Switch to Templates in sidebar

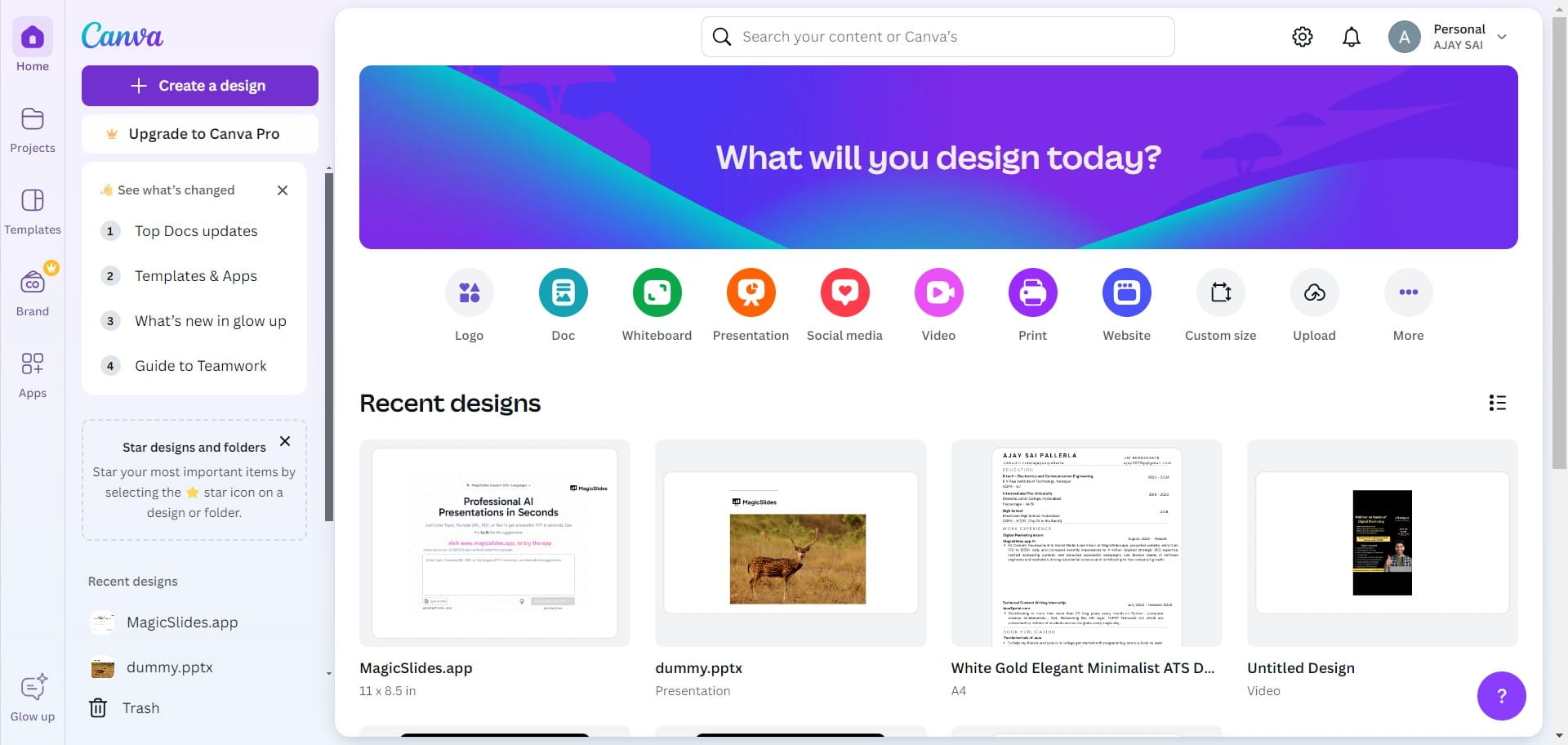[33, 212]
